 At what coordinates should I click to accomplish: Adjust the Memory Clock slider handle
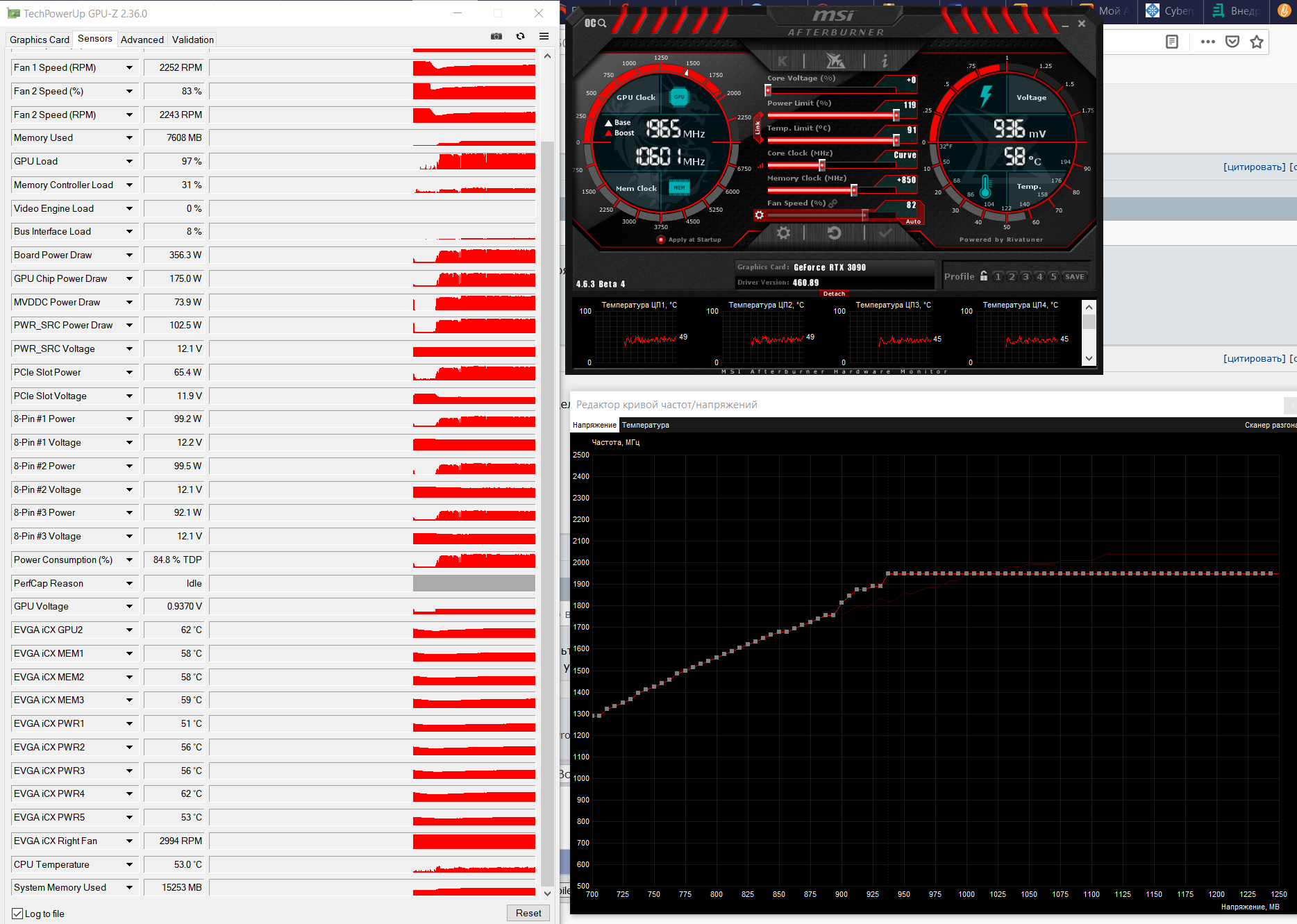(x=854, y=190)
